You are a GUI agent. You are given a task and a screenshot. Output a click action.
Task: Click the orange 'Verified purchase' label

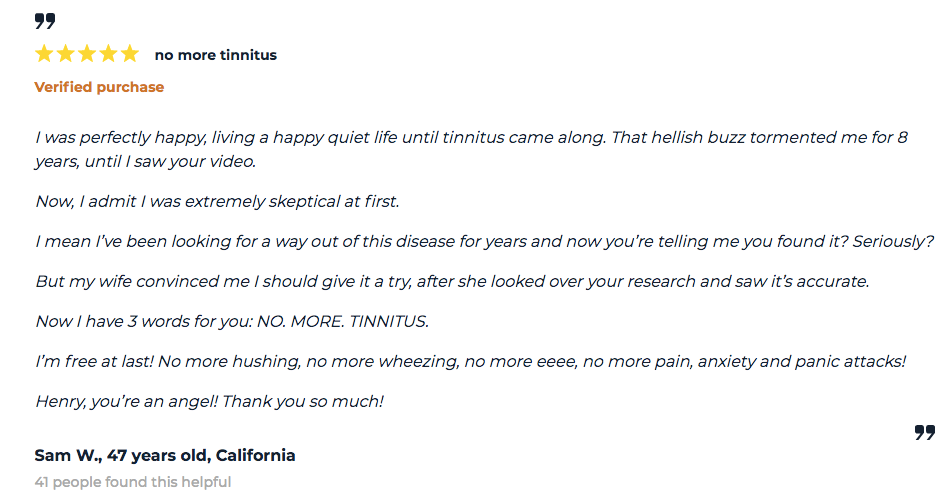point(99,87)
